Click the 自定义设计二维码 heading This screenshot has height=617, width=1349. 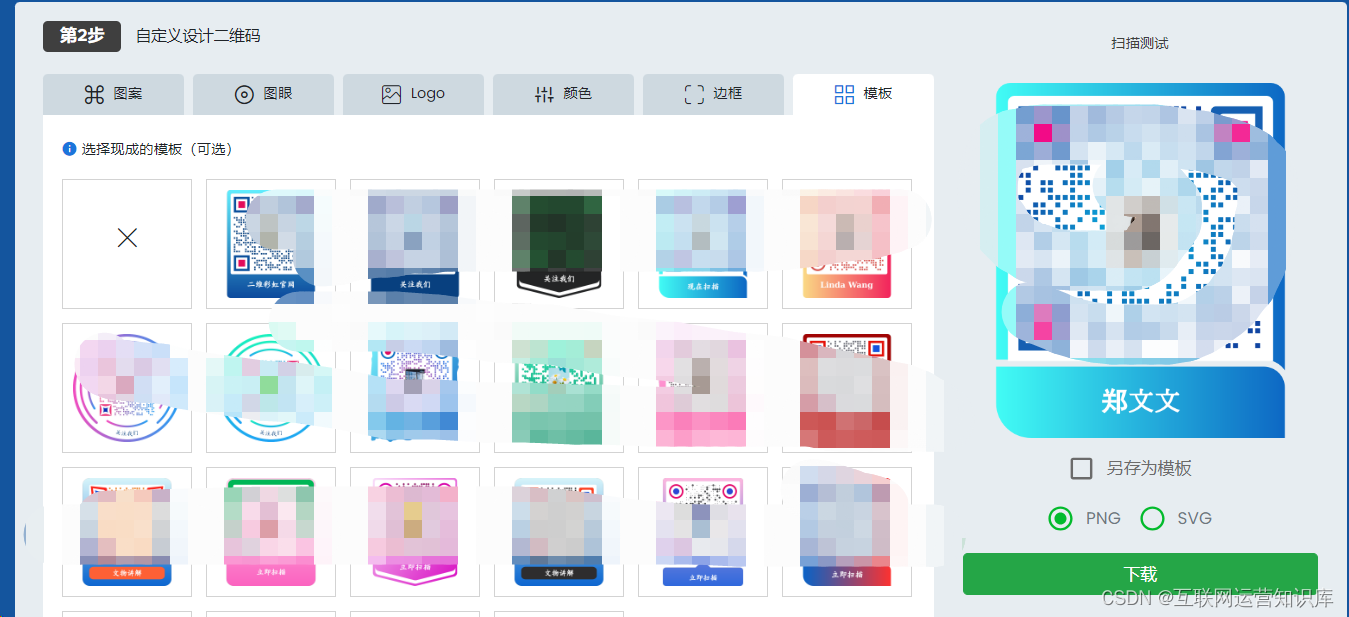point(198,36)
